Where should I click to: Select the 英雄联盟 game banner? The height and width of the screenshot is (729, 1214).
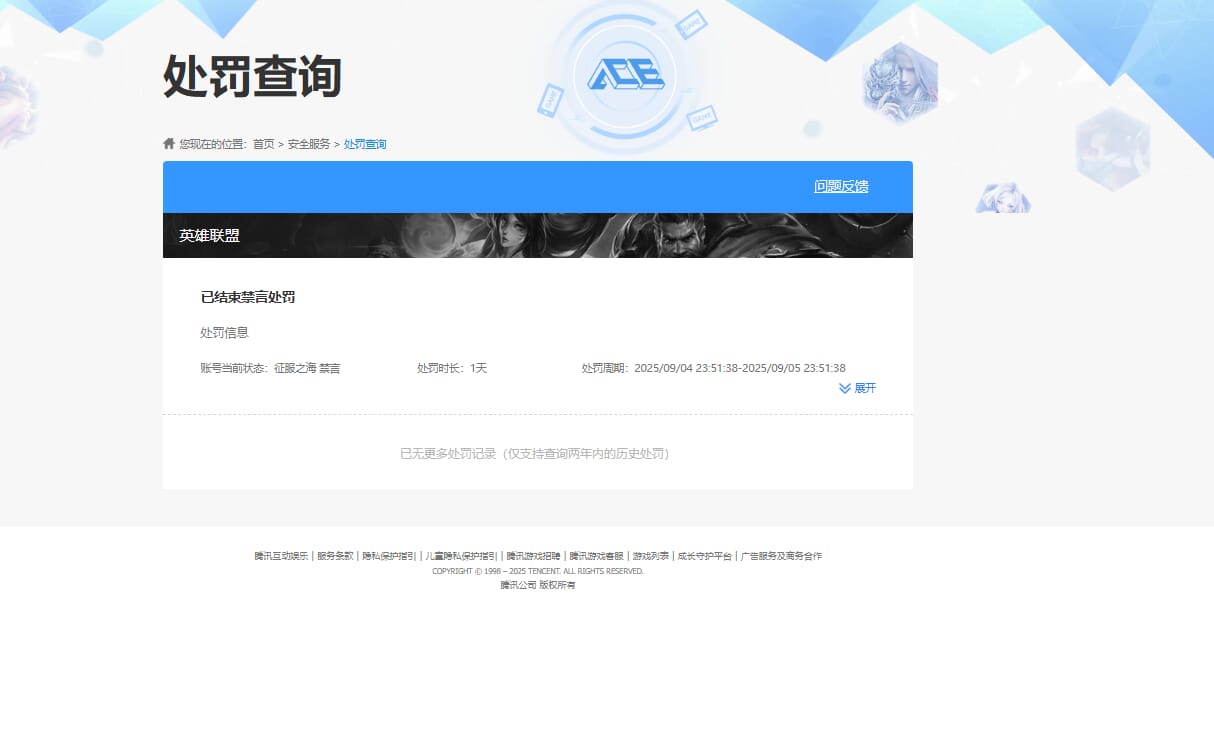pos(538,236)
